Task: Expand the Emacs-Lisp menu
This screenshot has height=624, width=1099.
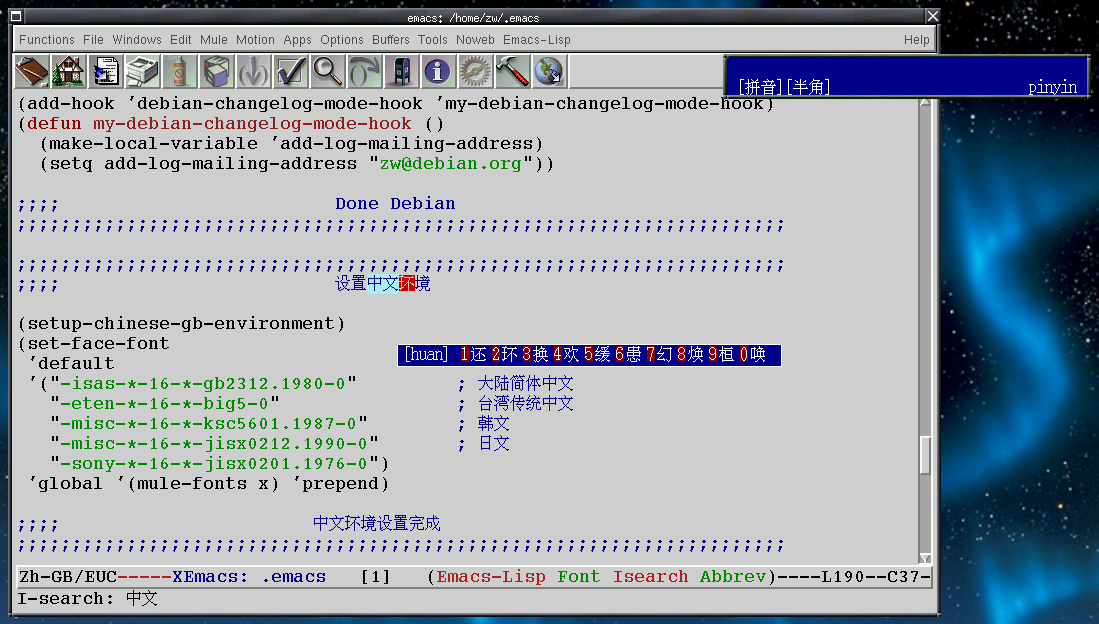Action: tap(536, 40)
